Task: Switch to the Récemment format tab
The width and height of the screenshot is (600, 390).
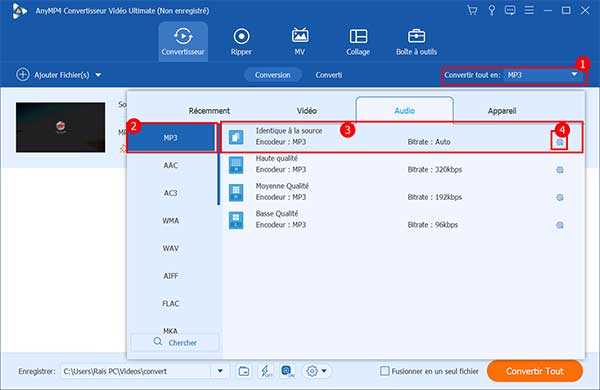Action: 209,111
